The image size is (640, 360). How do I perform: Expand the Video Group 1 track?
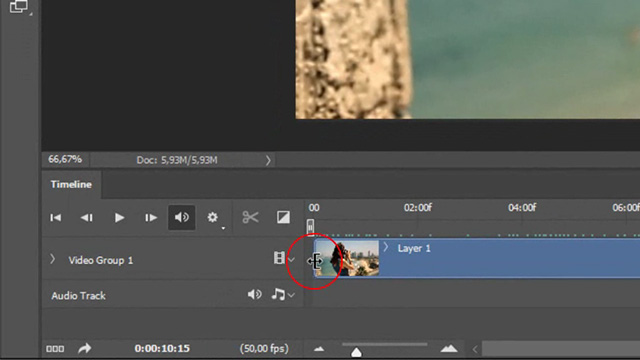coord(52,259)
